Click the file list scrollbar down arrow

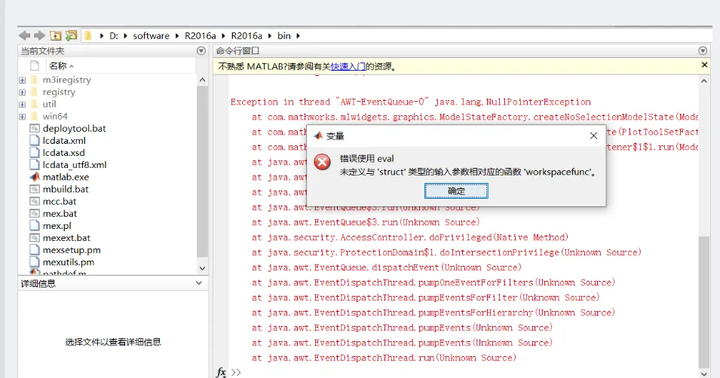point(202,268)
